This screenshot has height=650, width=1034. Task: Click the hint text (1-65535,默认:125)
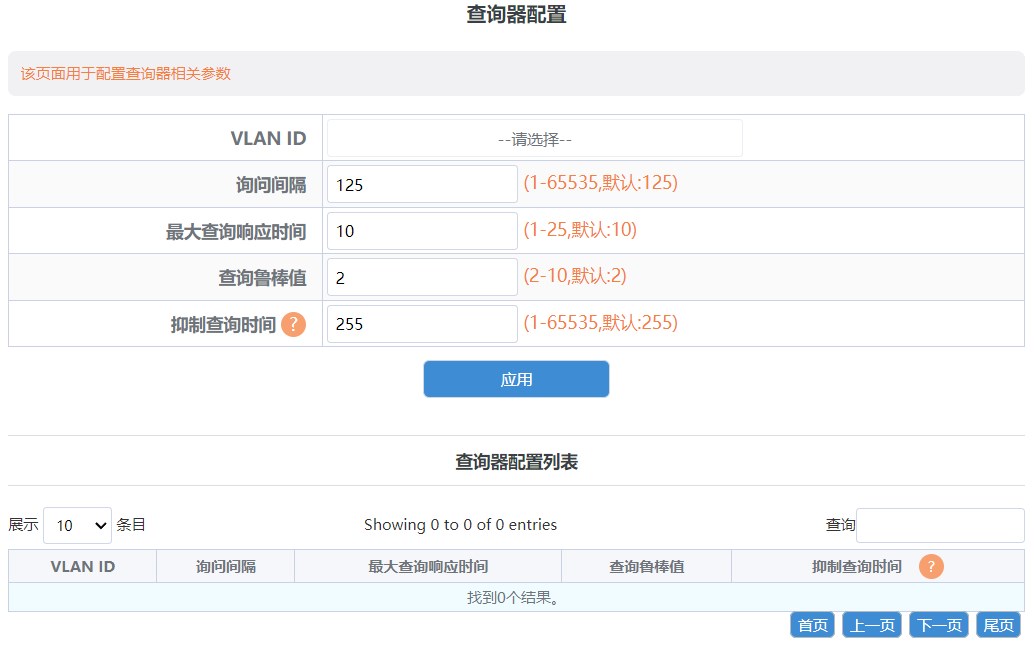[601, 183]
